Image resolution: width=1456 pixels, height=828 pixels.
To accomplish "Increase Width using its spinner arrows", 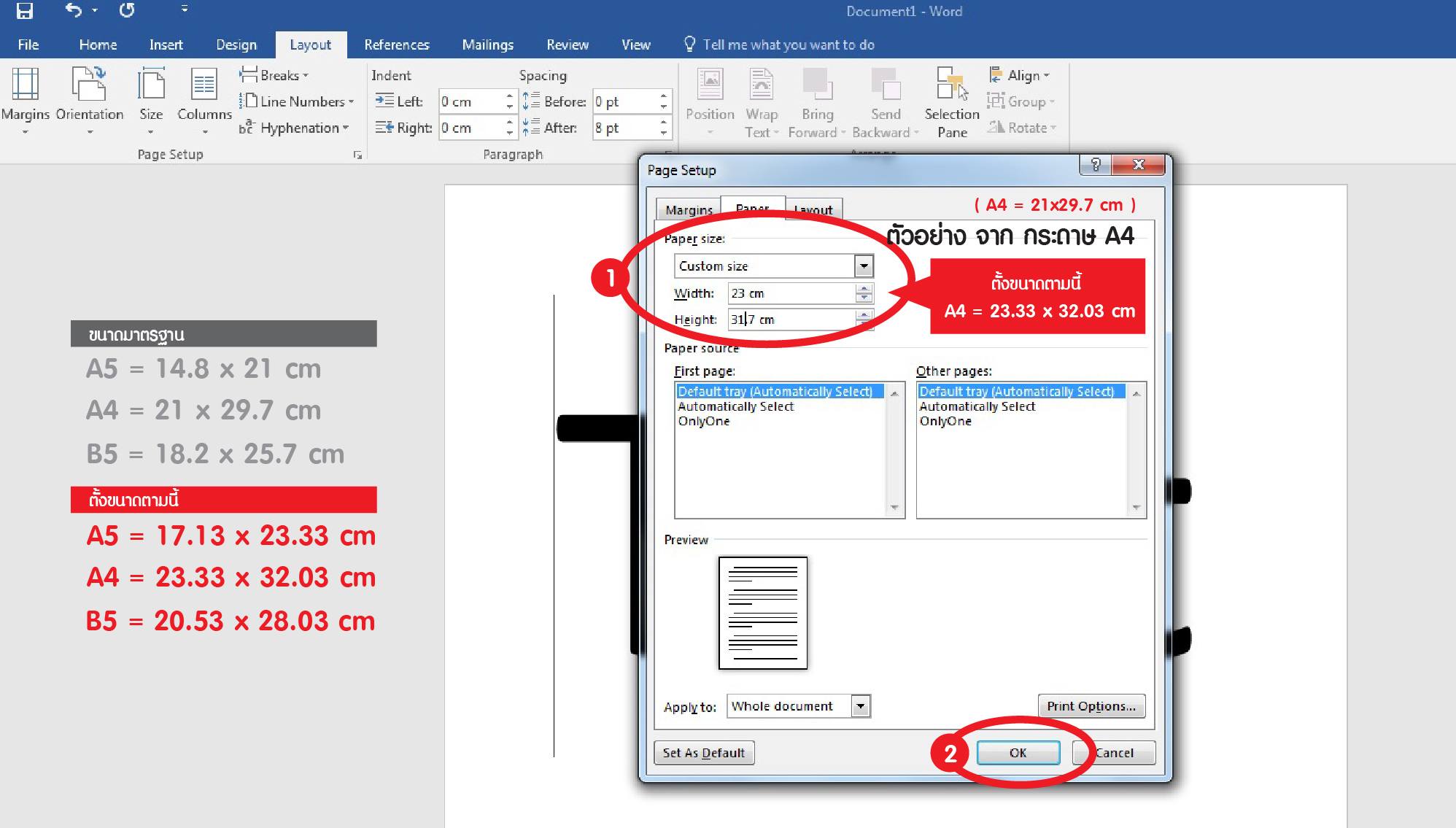I will click(x=864, y=289).
